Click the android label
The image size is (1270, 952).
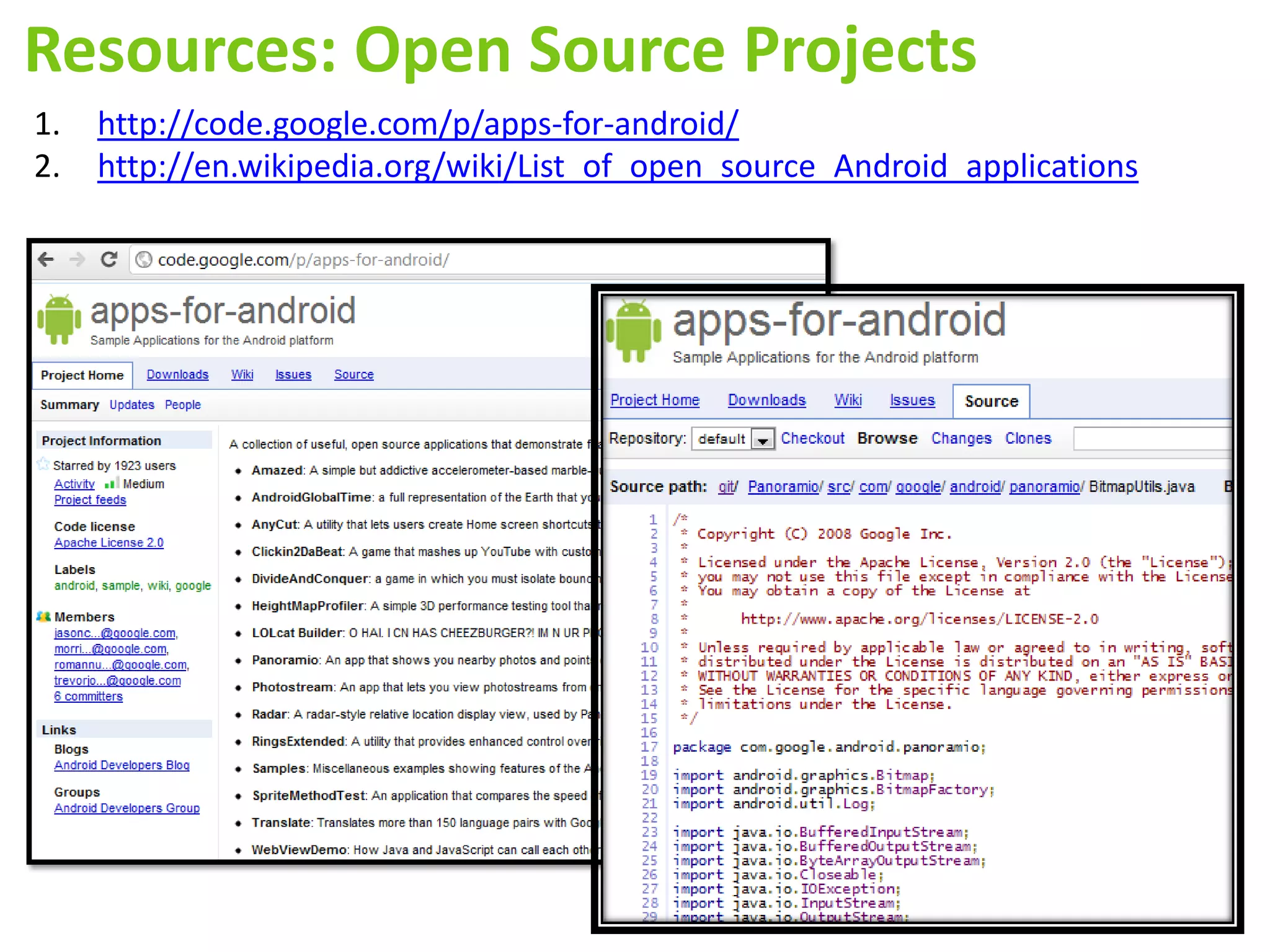pos(74,586)
